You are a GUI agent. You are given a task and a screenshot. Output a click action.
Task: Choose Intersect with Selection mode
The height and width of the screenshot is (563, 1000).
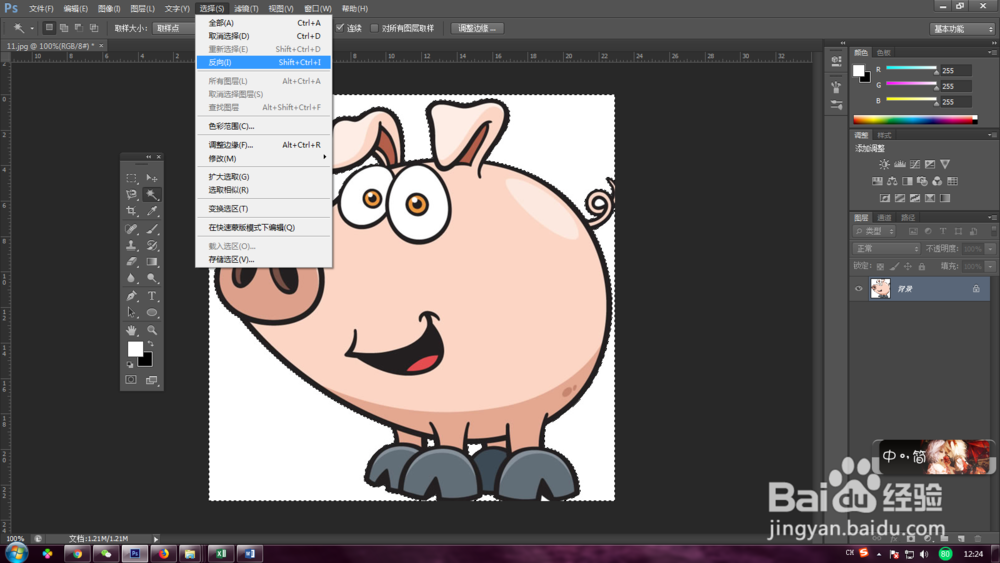pos(94,28)
